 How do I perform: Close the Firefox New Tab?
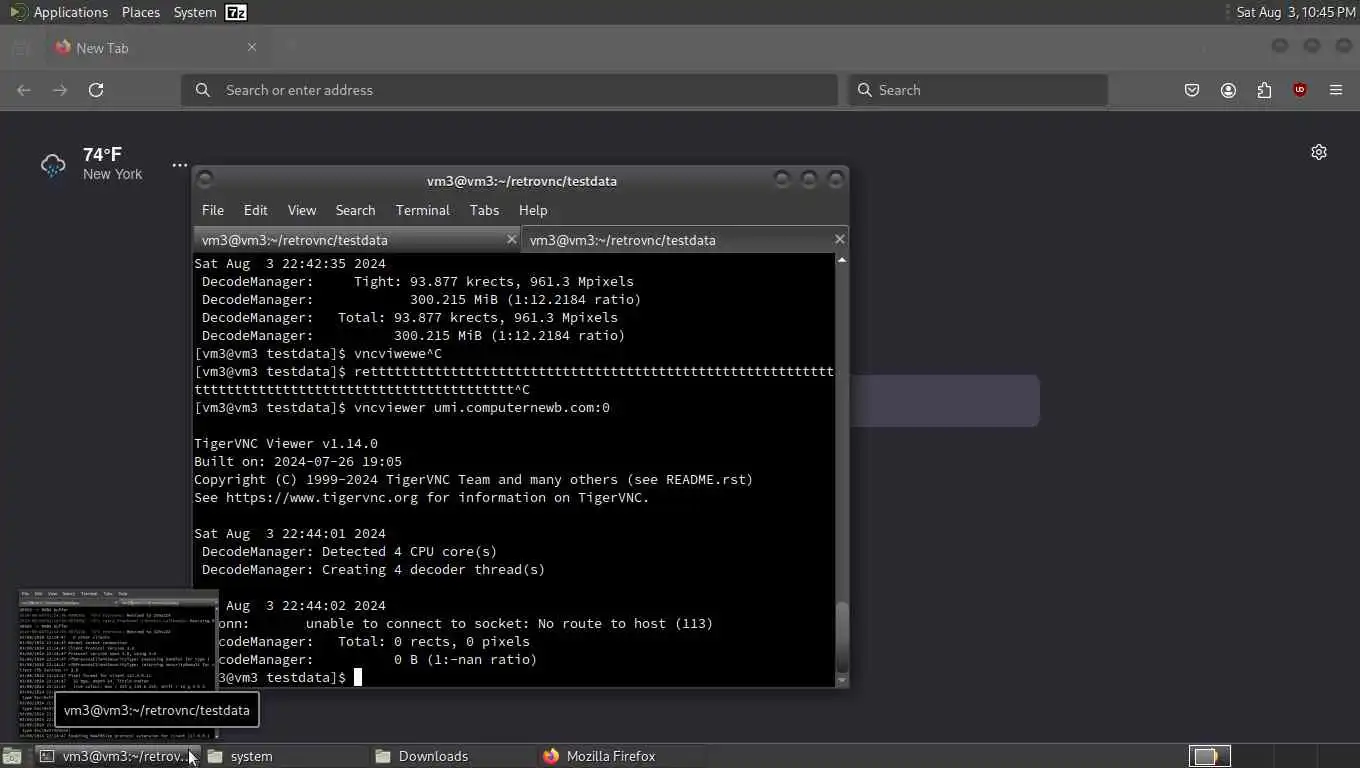tap(252, 47)
